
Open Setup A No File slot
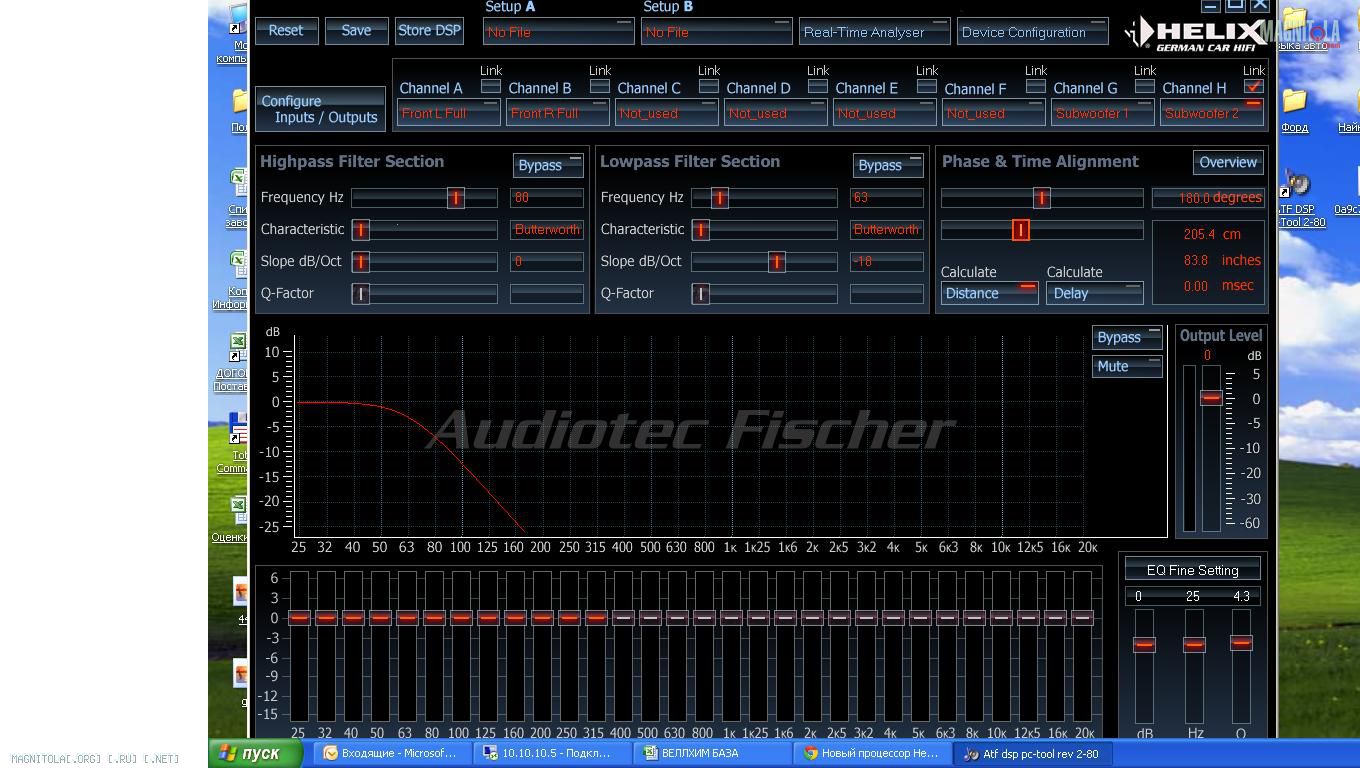click(558, 32)
